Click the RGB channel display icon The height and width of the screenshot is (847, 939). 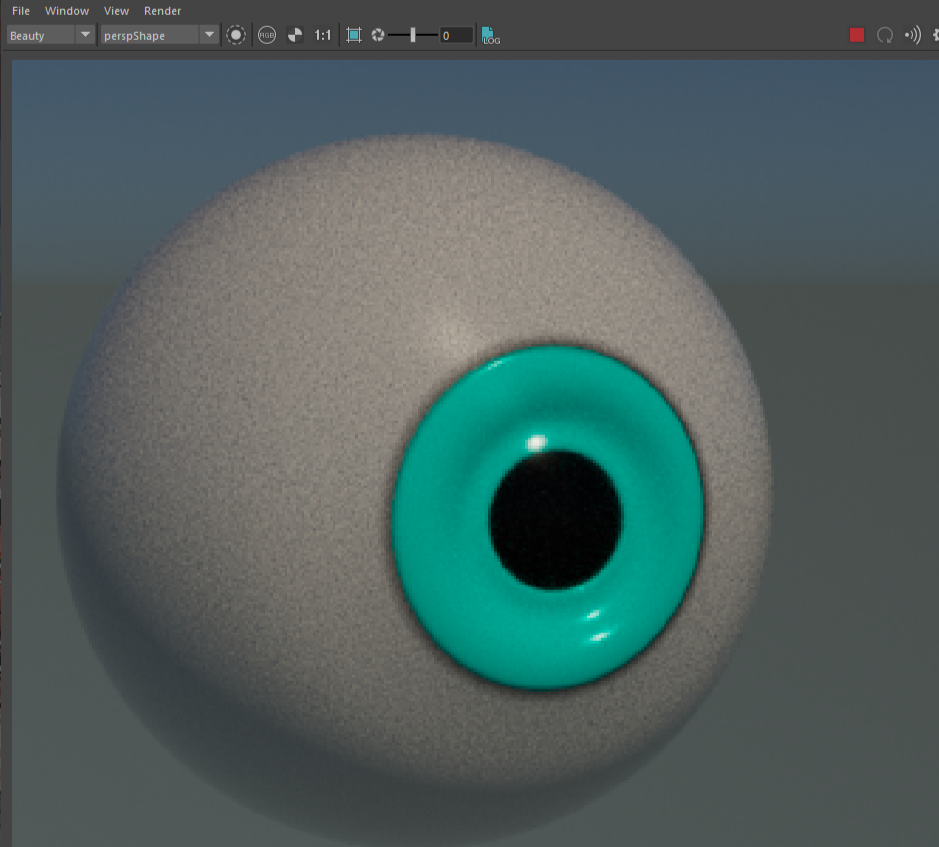(266, 35)
